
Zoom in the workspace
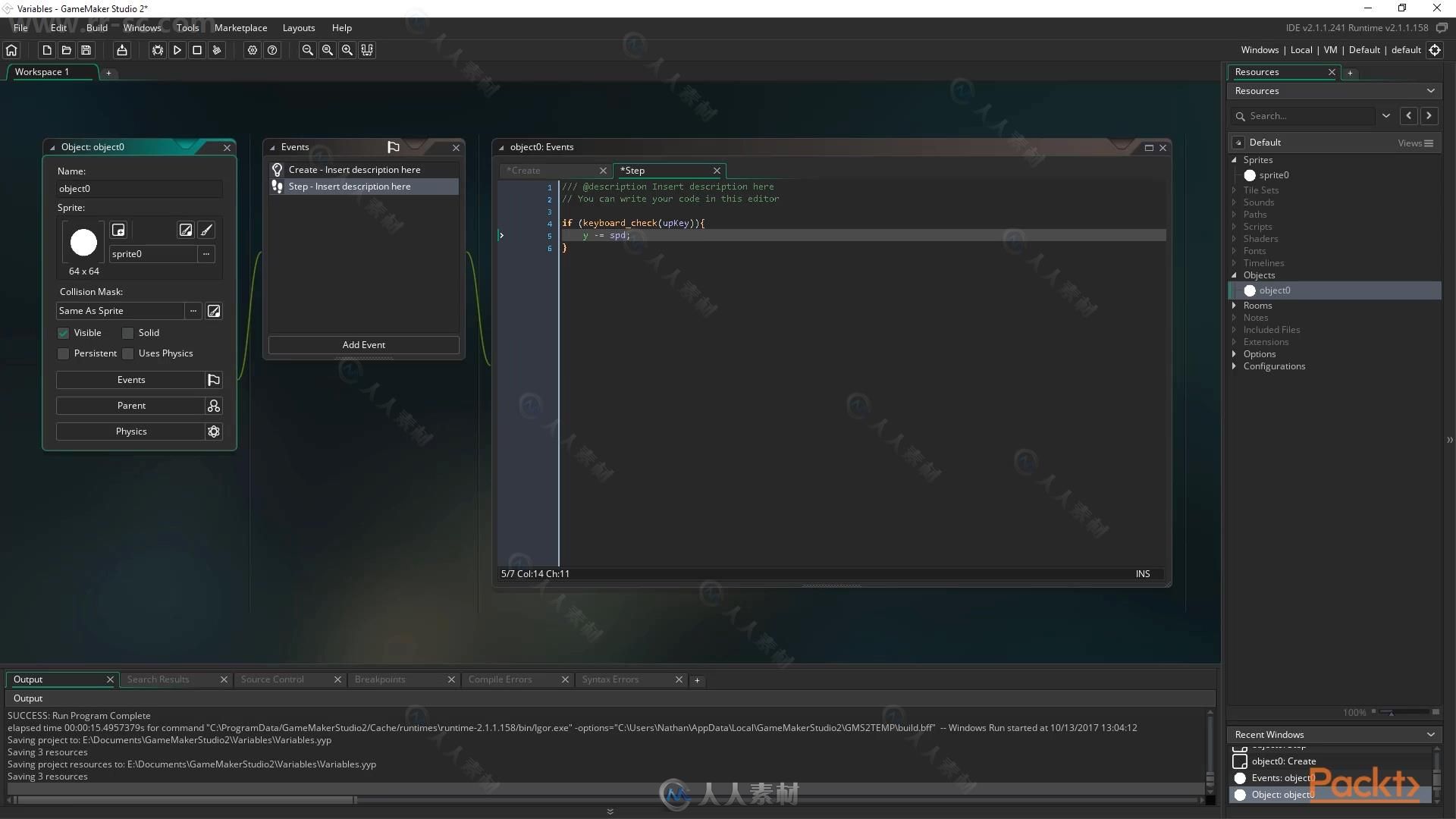tap(347, 50)
